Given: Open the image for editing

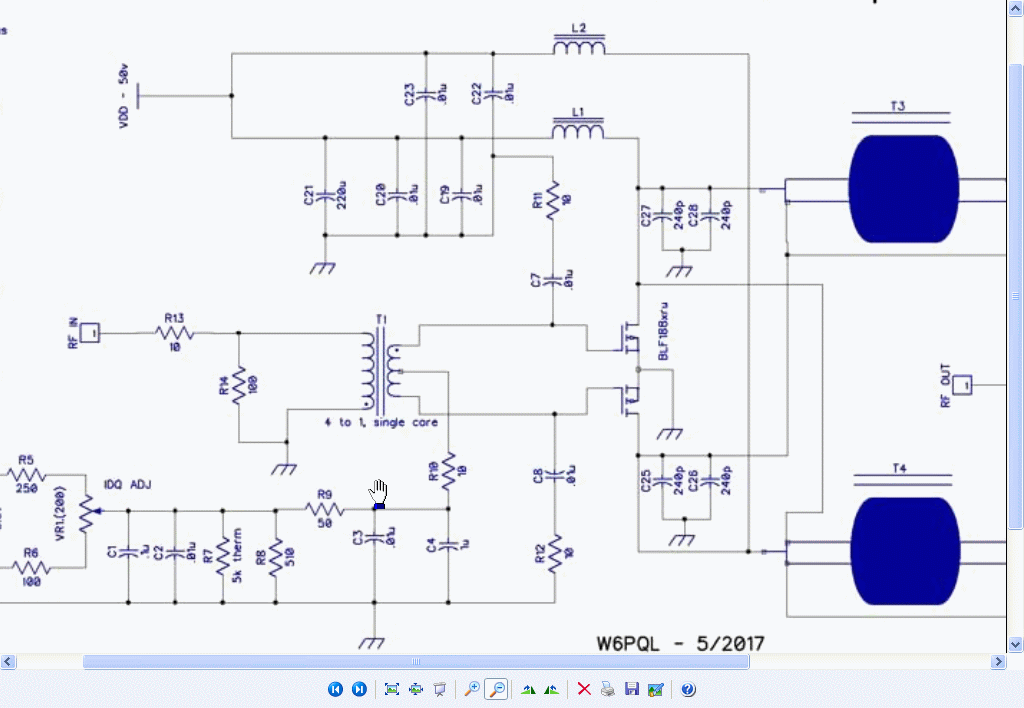Looking at the screenshot, I should tap(655, 689).
